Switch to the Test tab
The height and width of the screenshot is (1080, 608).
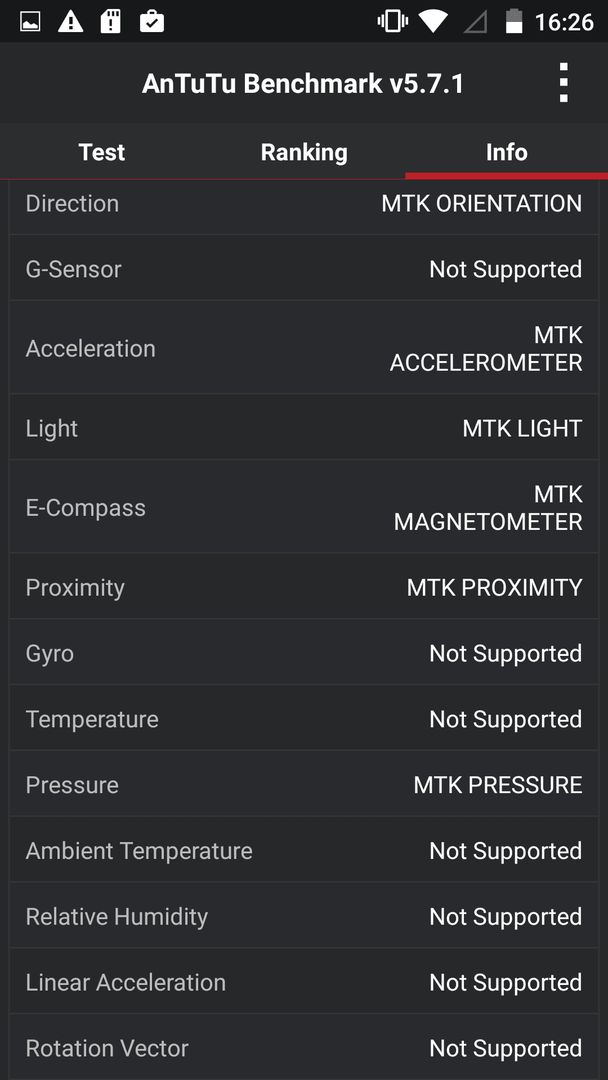pyautogui.click(x=102, y=152)
